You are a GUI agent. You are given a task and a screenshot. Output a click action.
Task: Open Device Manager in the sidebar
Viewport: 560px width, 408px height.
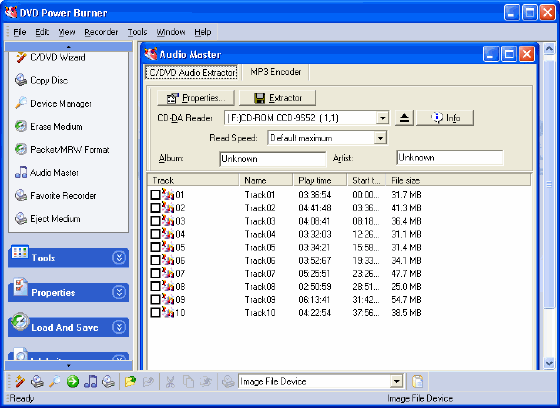point(53,104)
